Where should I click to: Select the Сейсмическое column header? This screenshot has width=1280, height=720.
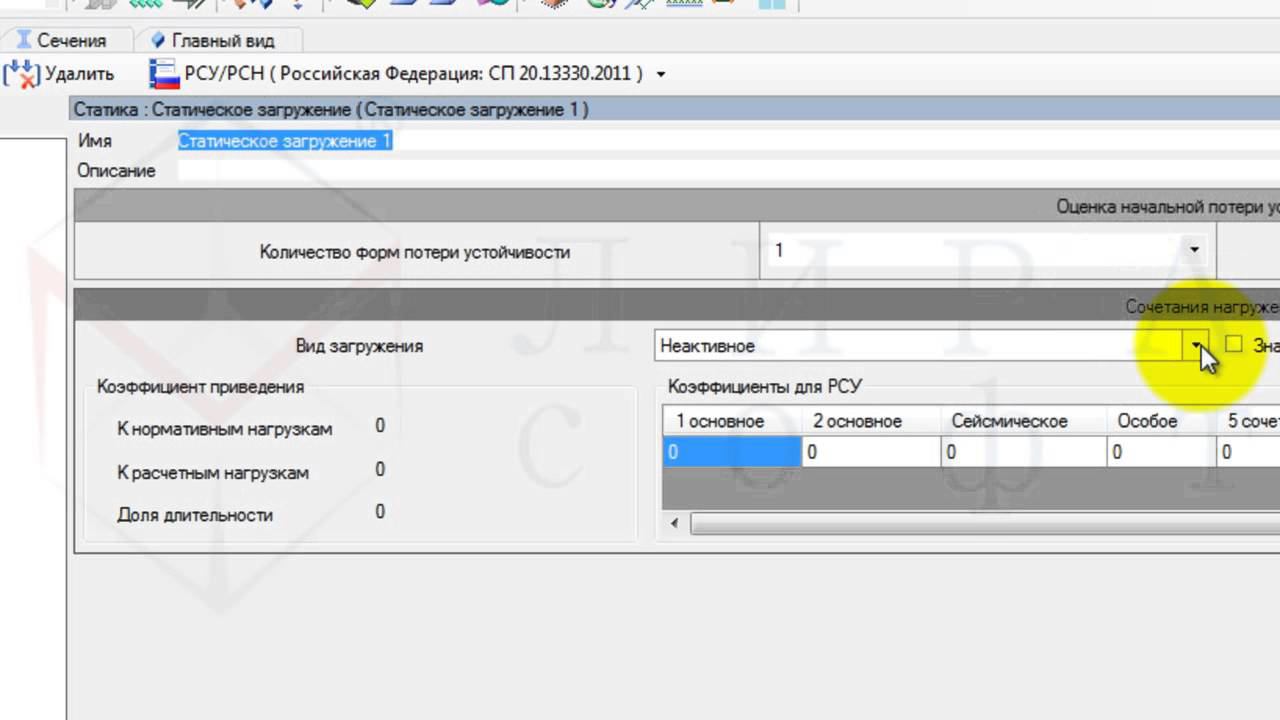[x=1023, y=422]
